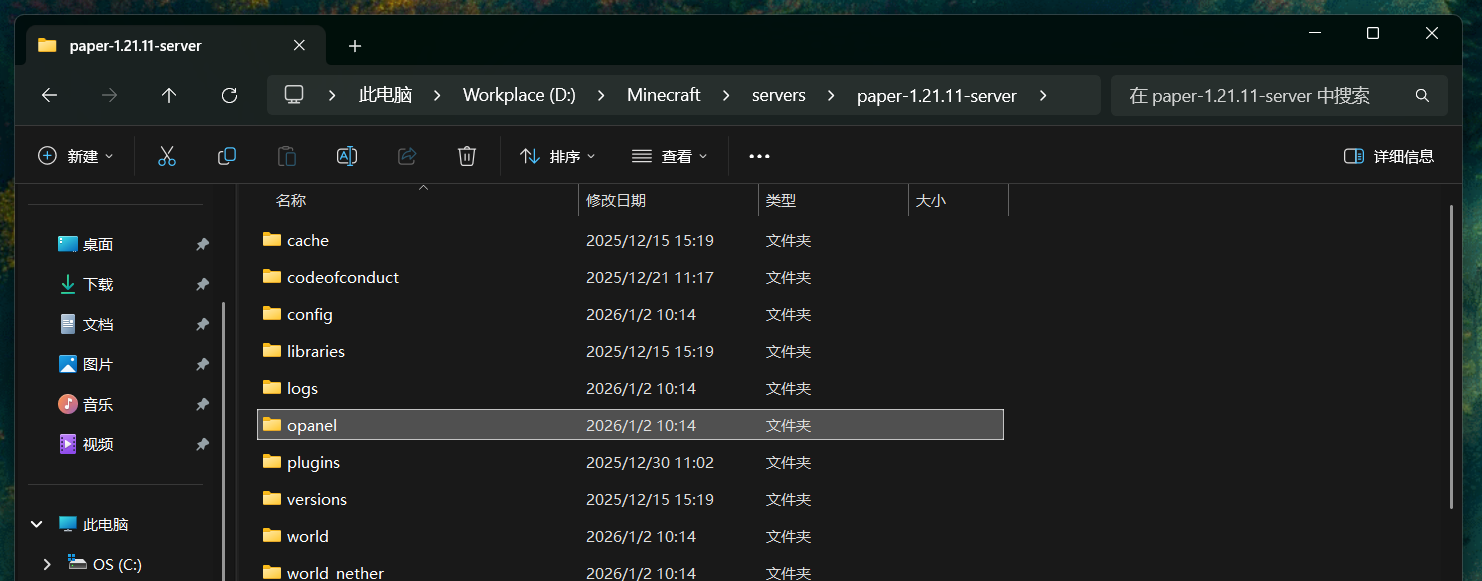Open the 排序 sort dropdown
This screenshot has width=1482, height=581.
point(557,156)
